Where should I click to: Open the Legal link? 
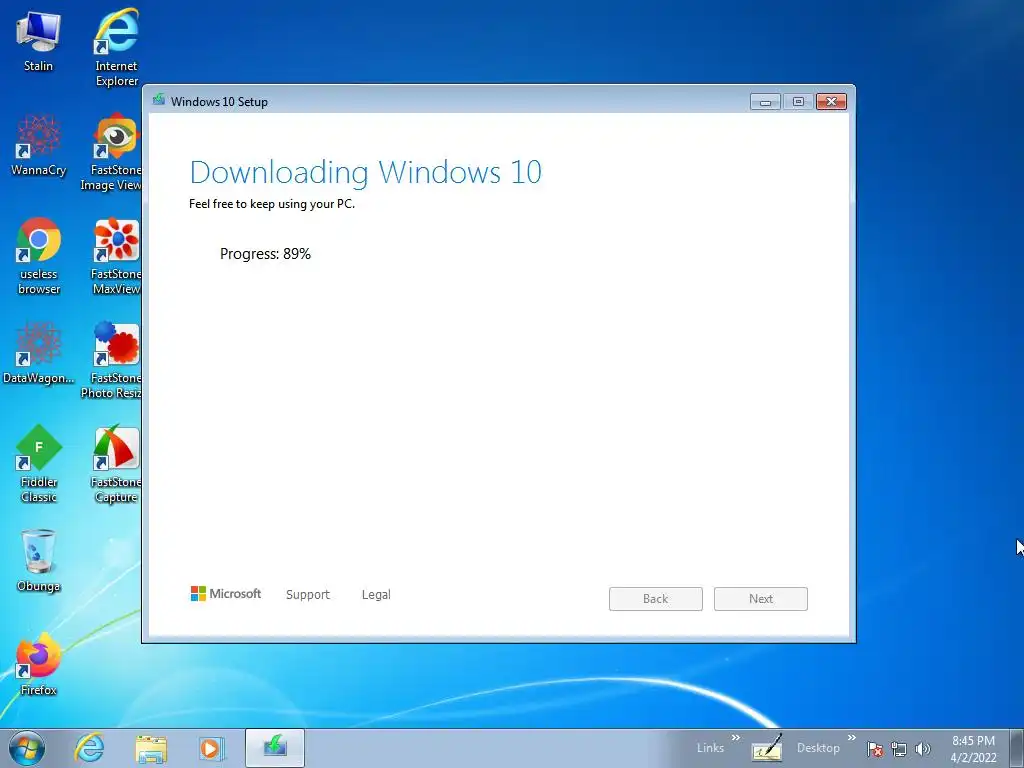(x=376, y=595)
